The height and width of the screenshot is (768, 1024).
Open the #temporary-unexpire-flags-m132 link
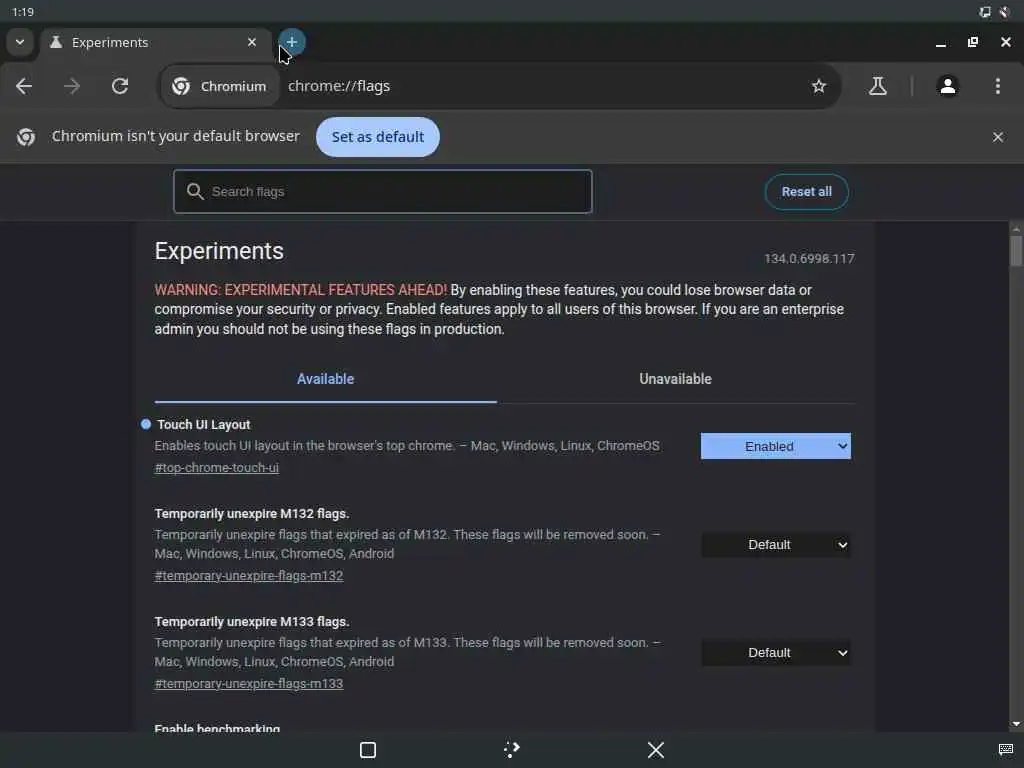(249, 575)
